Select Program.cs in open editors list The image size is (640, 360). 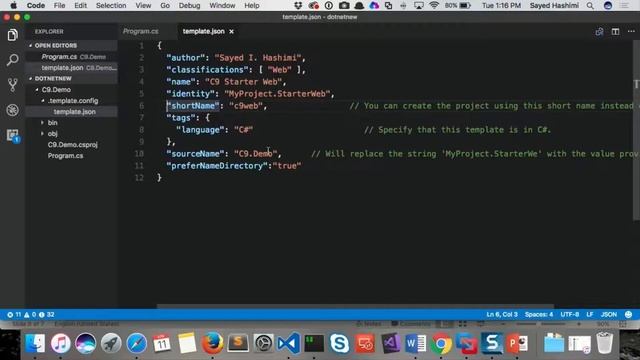(72, 57)
